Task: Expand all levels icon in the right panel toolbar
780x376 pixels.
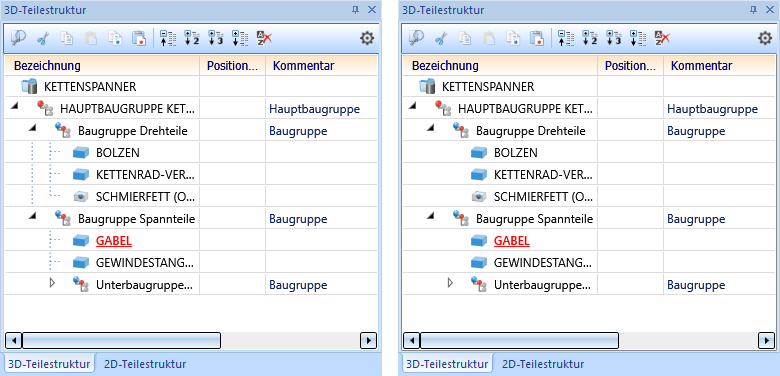Action: pyautogui.click(x=638, y=38)
